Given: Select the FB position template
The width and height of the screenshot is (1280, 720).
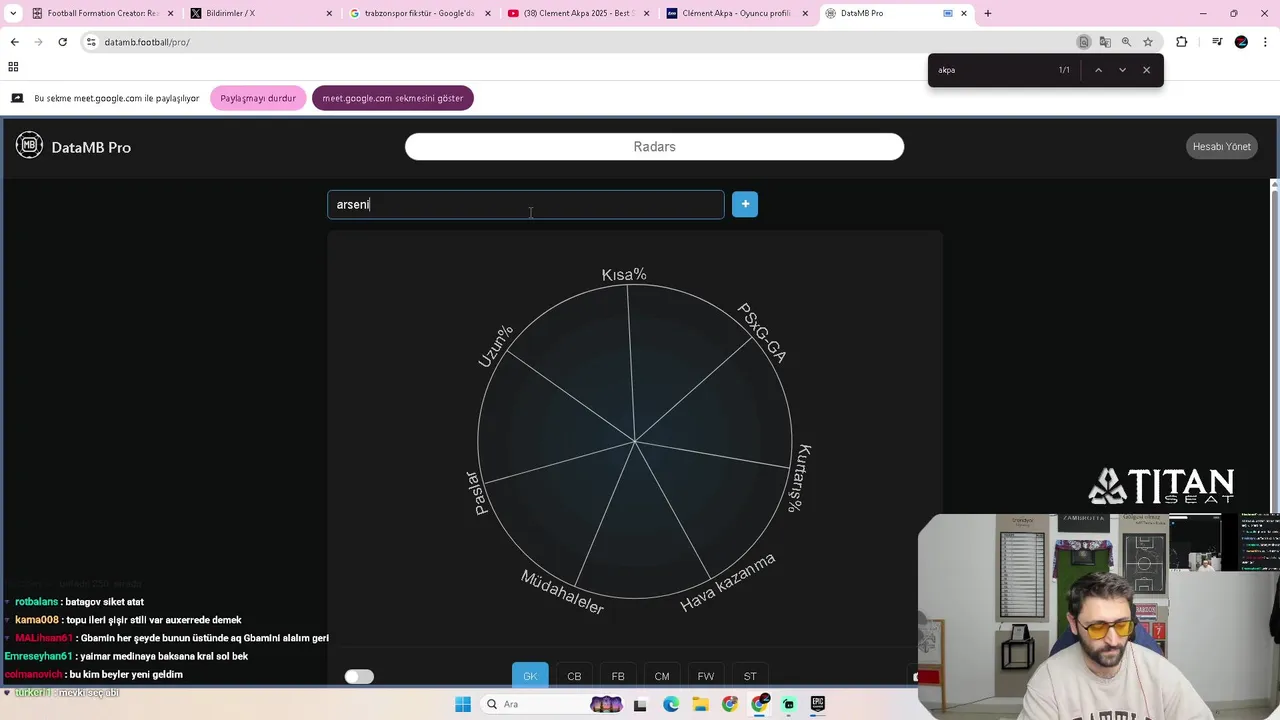Looking at the screenshot, I should pos(618,676).
